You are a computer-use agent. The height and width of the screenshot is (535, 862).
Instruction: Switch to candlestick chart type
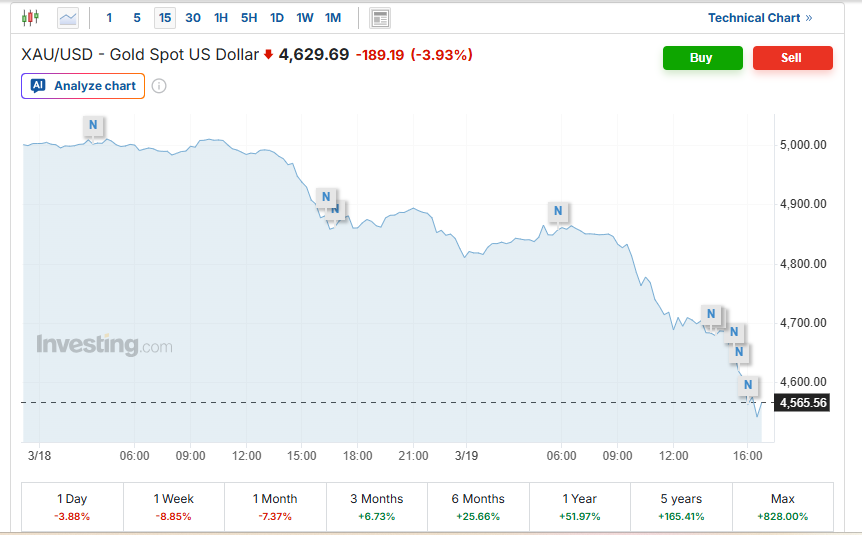[x=31, y=18]
